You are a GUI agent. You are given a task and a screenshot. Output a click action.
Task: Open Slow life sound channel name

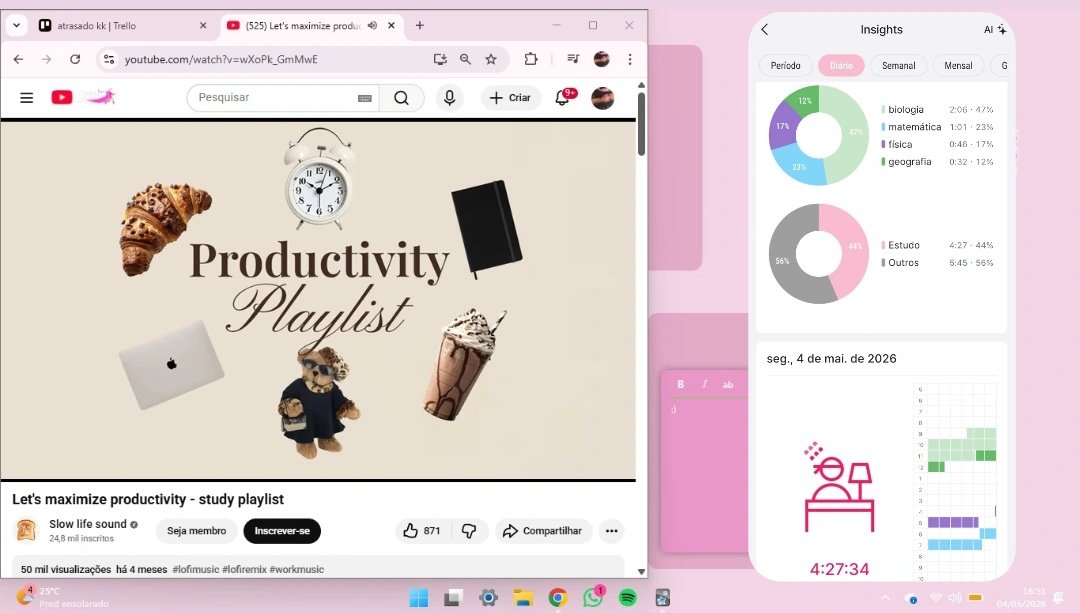87,524
